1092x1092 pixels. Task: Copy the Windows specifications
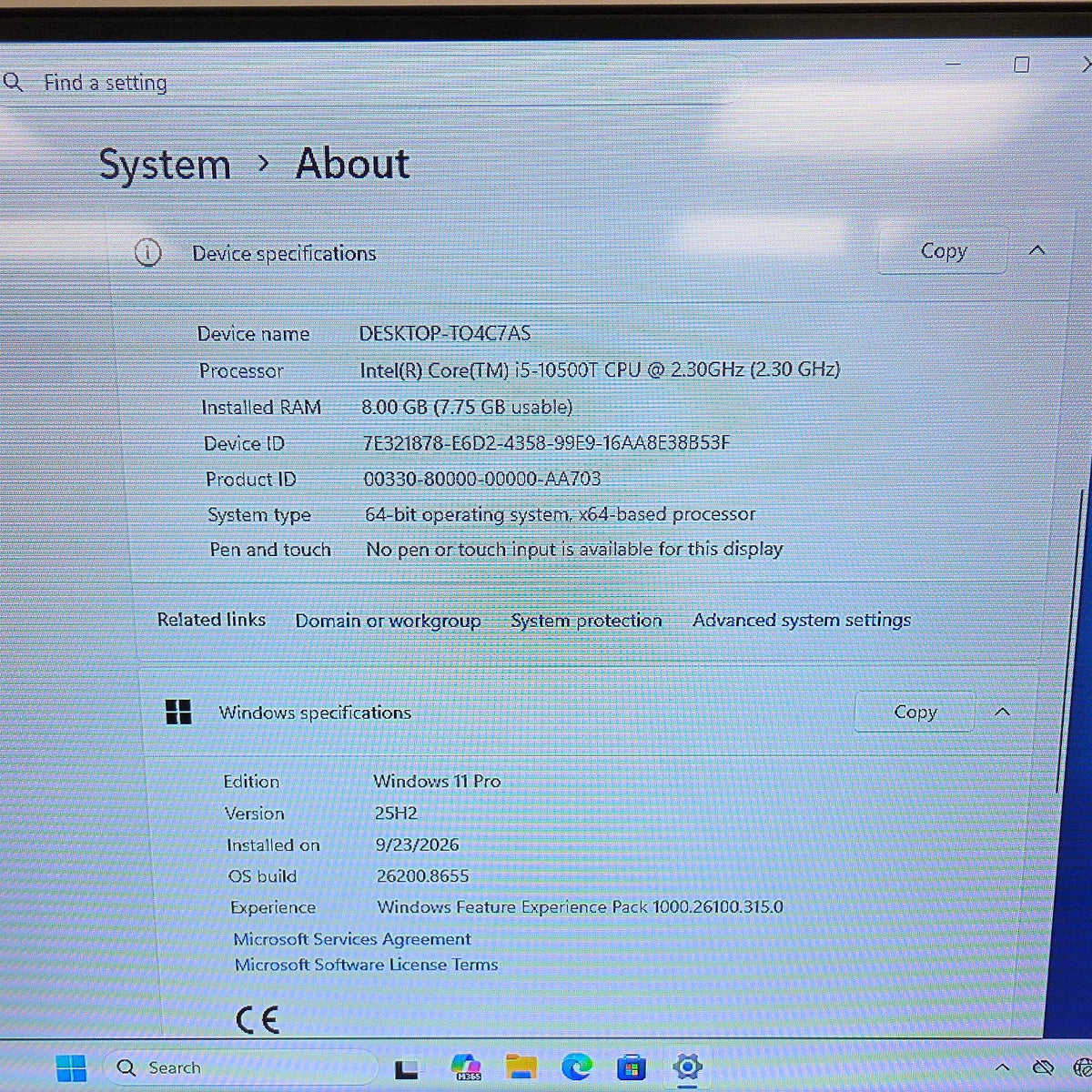(x=915, y=712)
